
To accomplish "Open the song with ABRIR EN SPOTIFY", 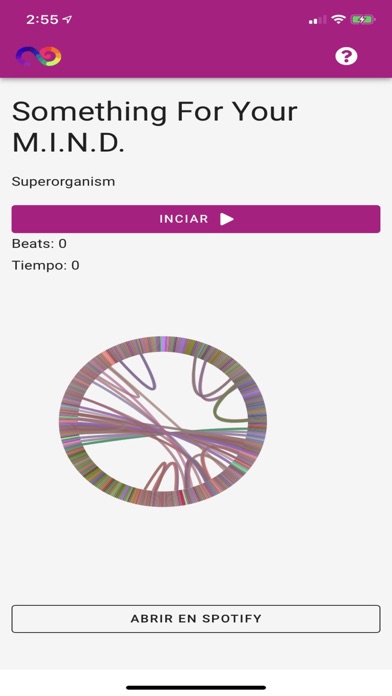I will (196, 619).
